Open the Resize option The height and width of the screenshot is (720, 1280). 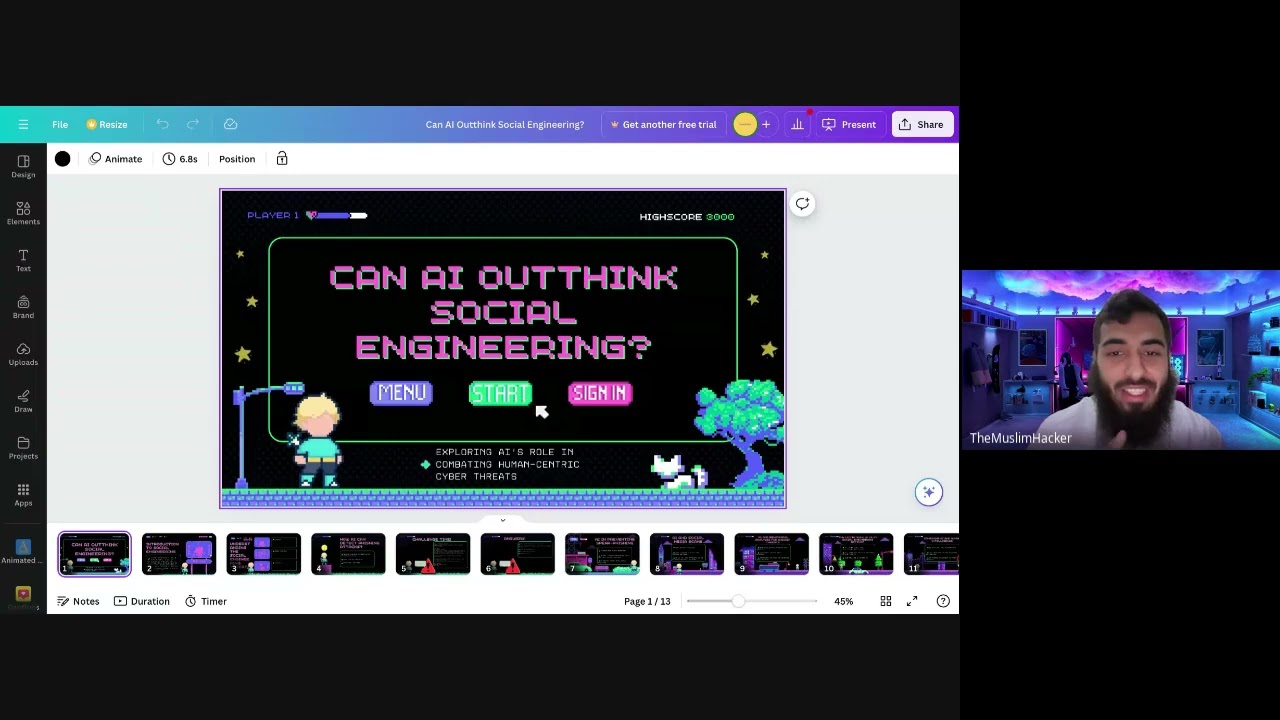pos(106,125)
